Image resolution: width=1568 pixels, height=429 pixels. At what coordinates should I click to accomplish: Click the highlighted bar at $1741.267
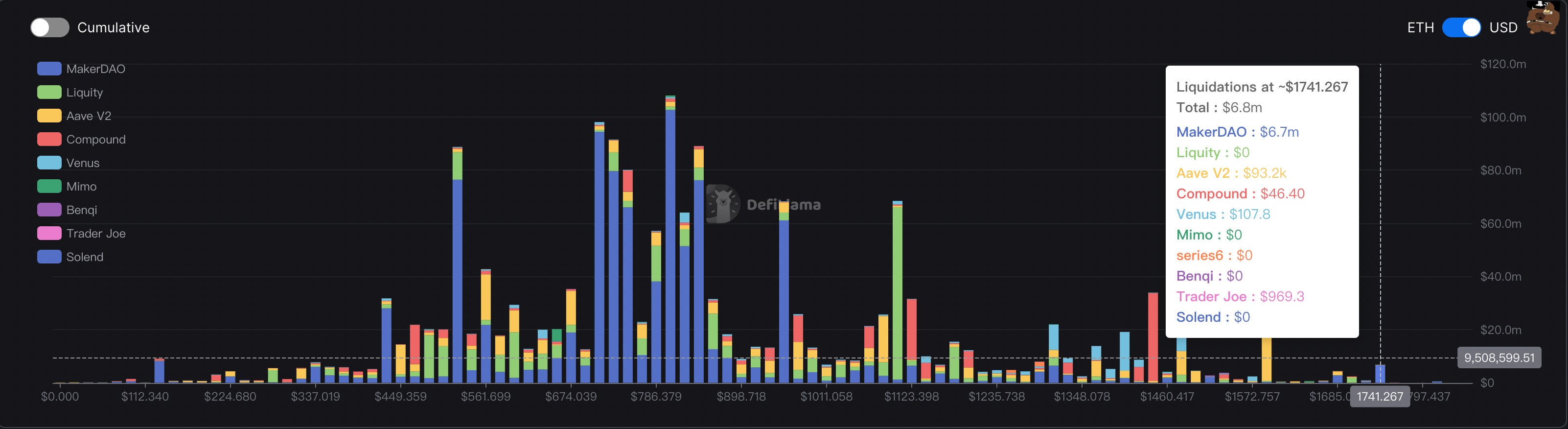[1380, 374]
